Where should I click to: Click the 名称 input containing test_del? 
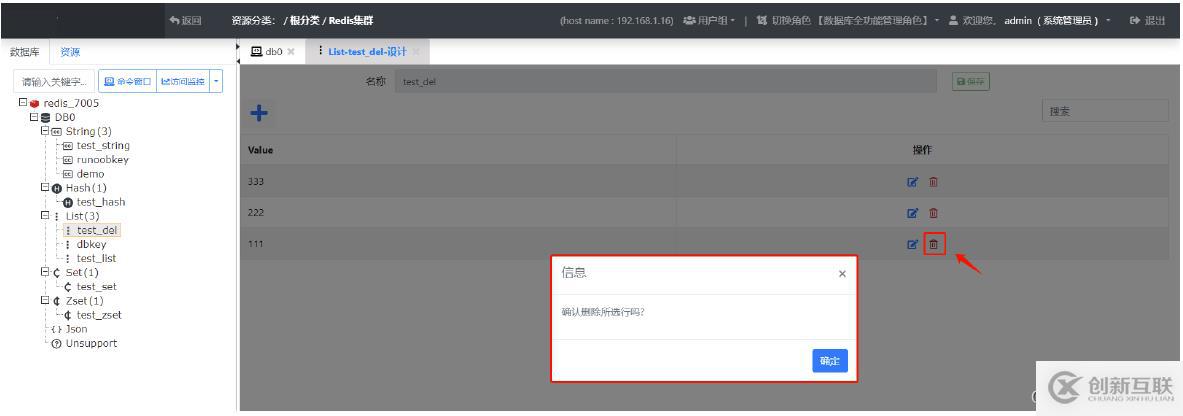665,82
